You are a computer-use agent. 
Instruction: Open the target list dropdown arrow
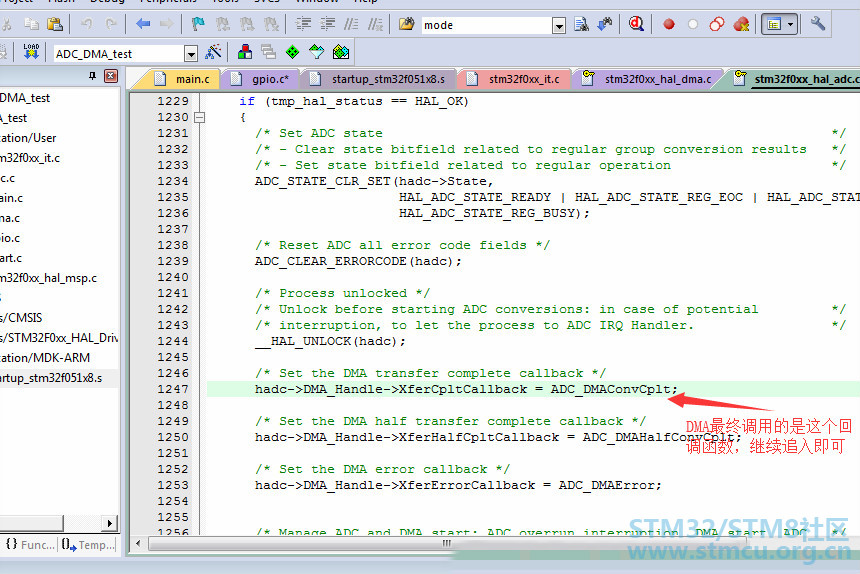191,54
